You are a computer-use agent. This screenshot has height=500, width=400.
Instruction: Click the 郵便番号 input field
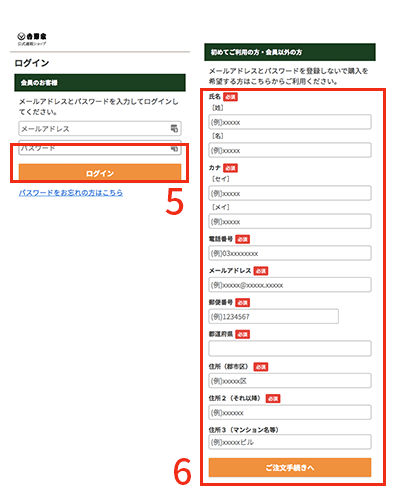(x=274, y=316)
